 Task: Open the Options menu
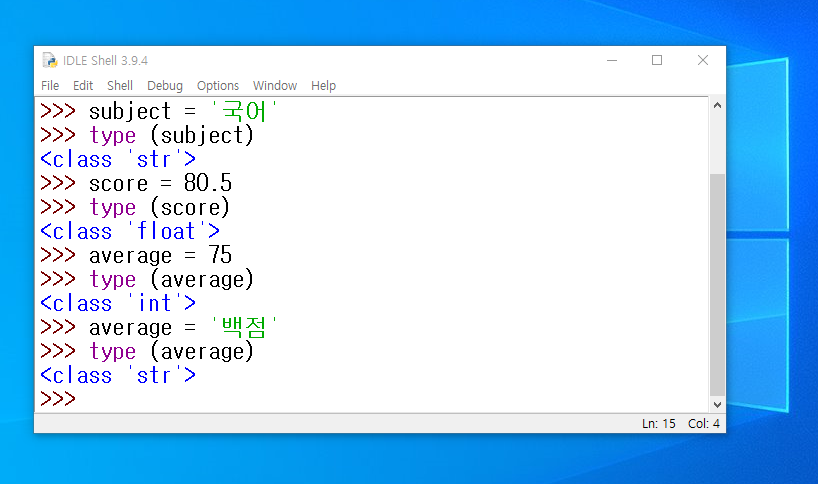click(x=218, y=86)
